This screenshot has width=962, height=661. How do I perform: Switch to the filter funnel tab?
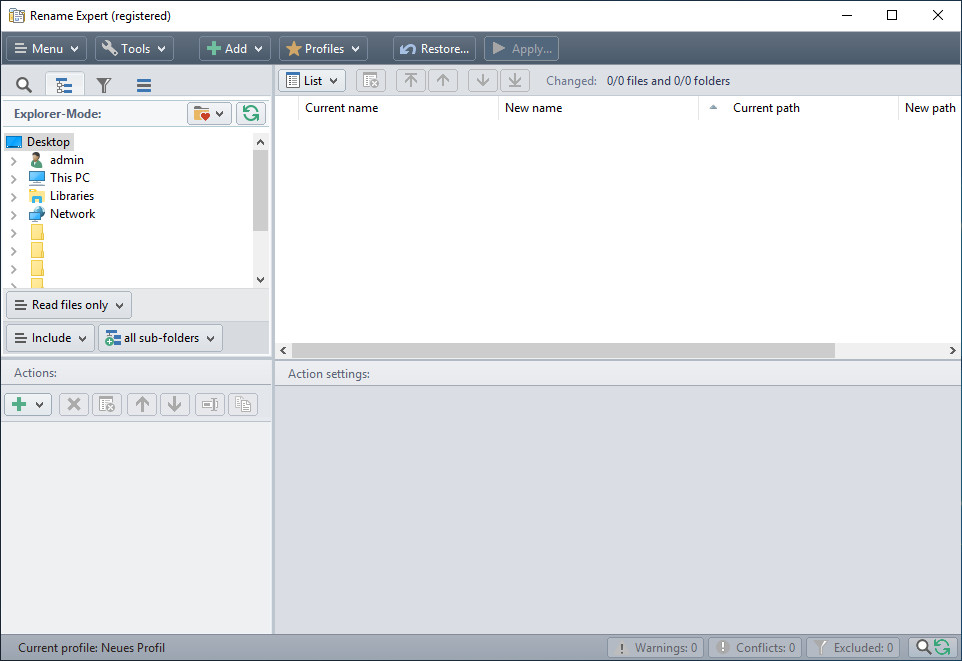(104, 85)
